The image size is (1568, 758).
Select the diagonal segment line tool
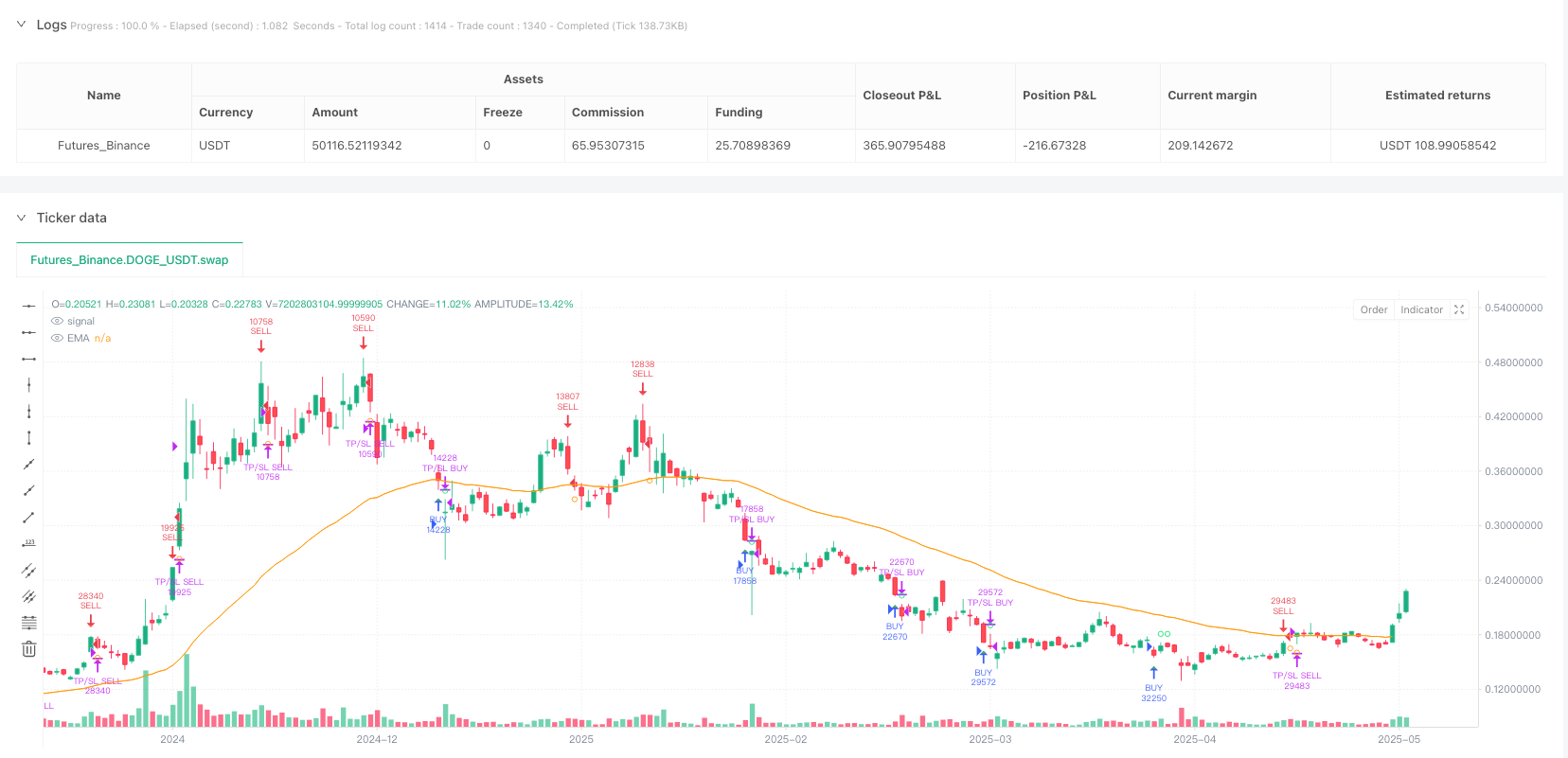tap(29, 518)
